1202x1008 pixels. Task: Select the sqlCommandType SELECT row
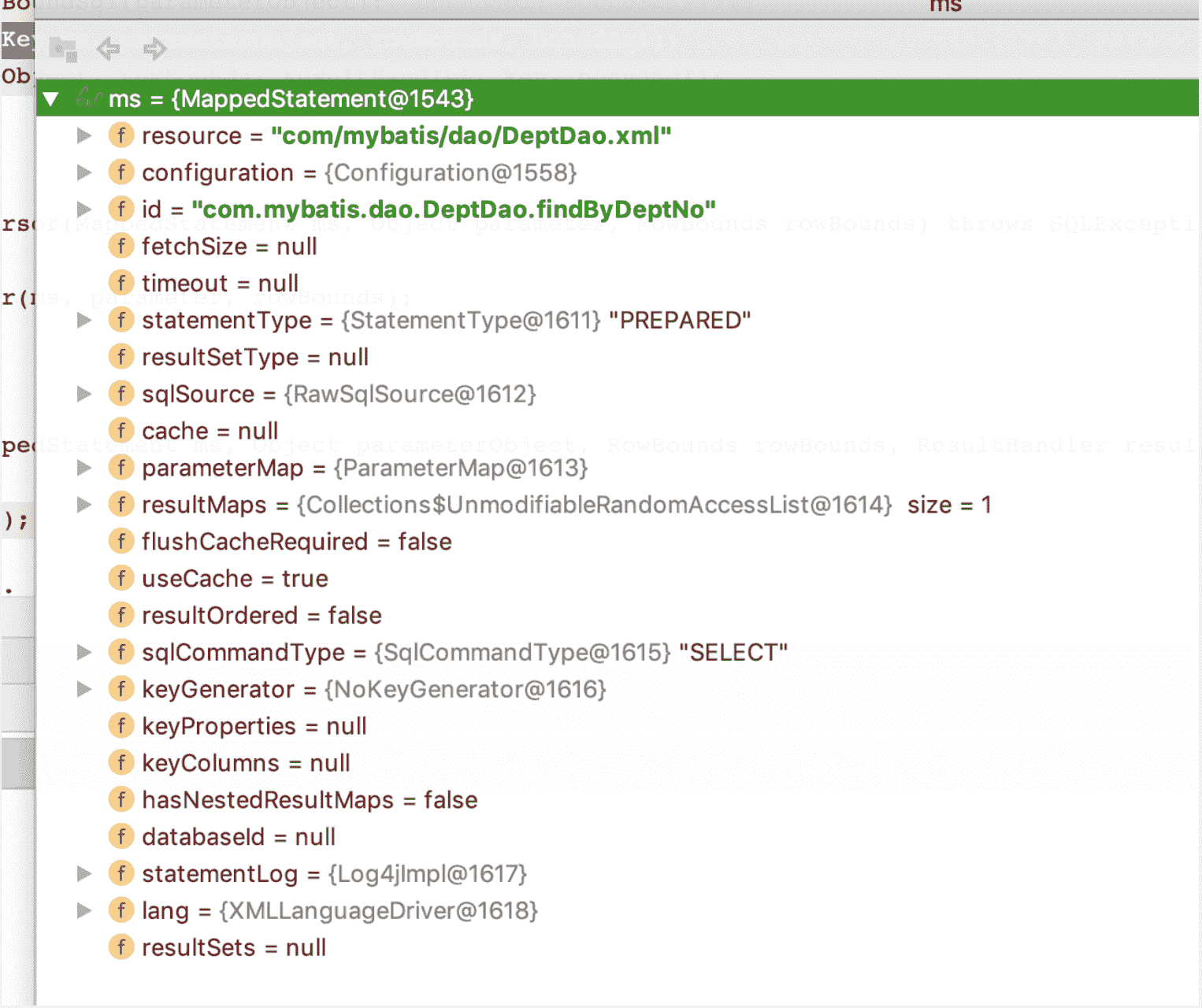point(465,652)
